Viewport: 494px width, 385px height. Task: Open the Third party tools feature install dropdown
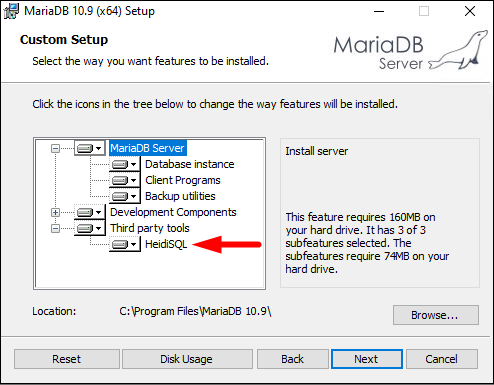point(89,228)
